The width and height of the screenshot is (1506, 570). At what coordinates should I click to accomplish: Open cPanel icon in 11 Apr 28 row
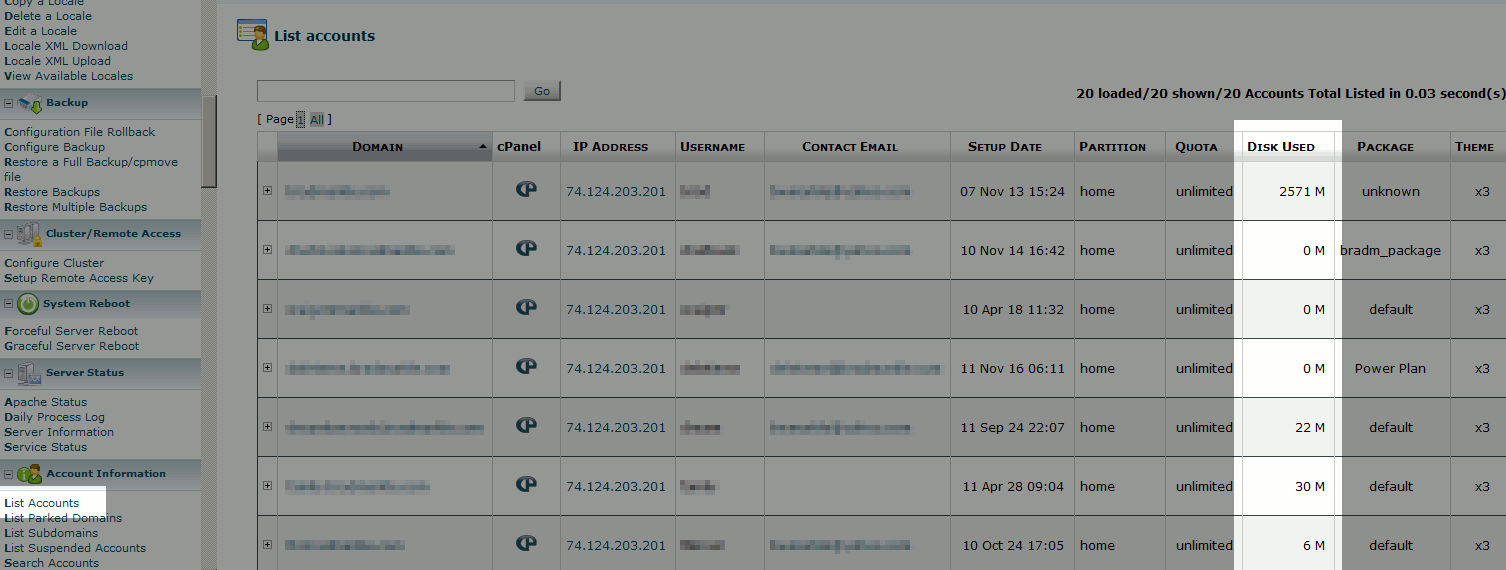coord(526,484)
